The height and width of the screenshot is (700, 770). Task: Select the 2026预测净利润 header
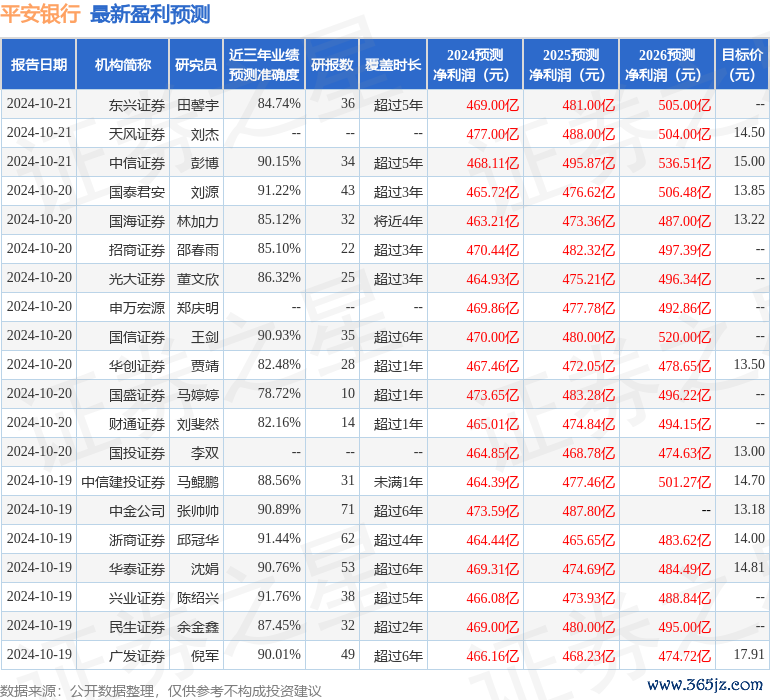pyautogui.click(x=667, y=65)
